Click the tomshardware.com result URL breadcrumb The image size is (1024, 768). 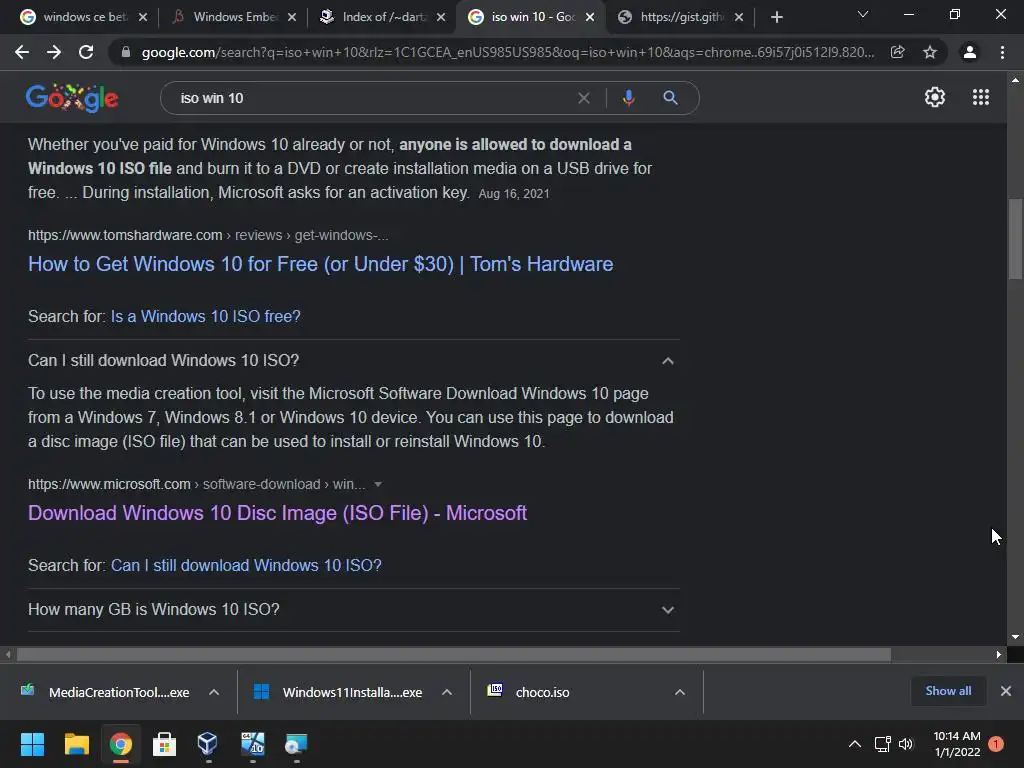(x=208, y=235)
